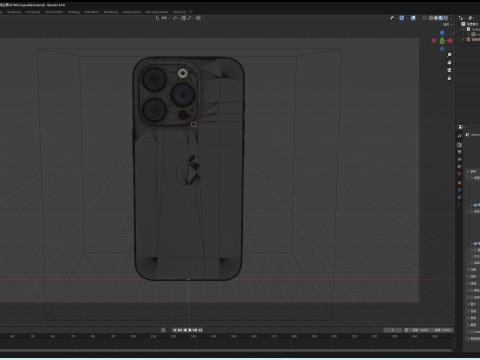The width and height of the screenshot is (480, 360).
Task: Switch to the Sculpting workspace tab
Action: pyautogui.click(x=14, y=12)
